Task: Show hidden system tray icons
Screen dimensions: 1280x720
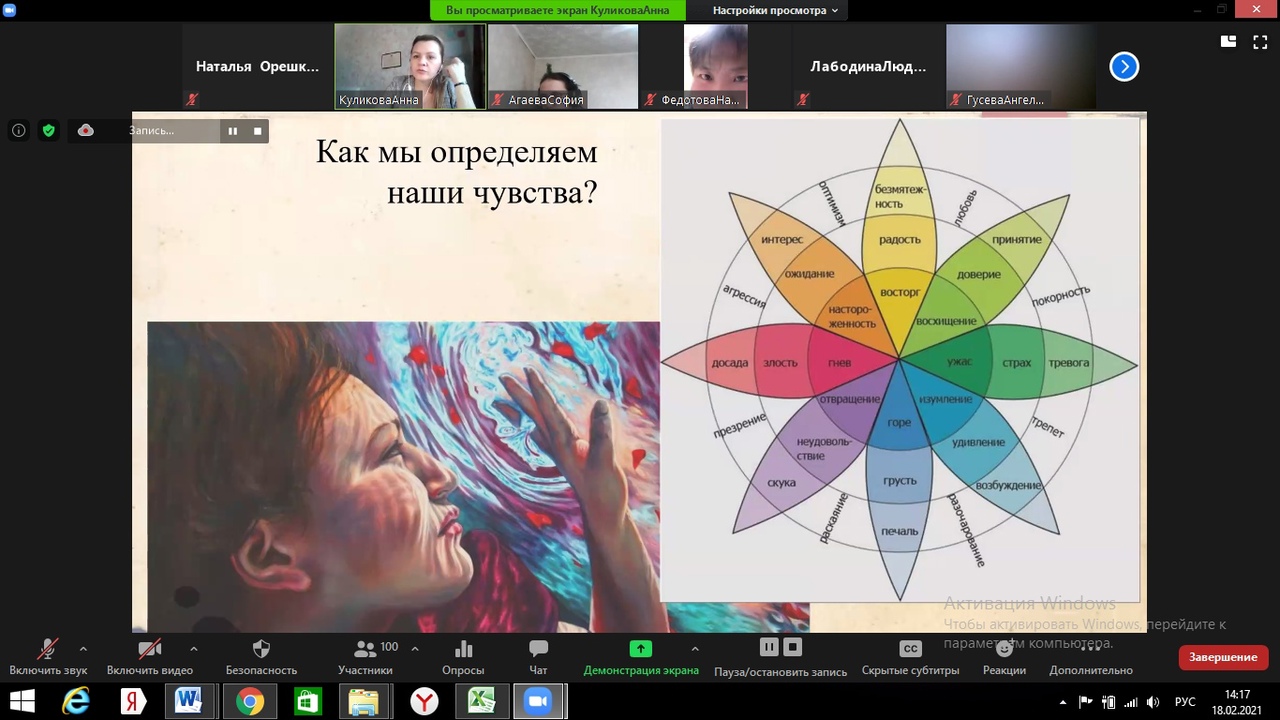Action: (x=1063, y=702)
